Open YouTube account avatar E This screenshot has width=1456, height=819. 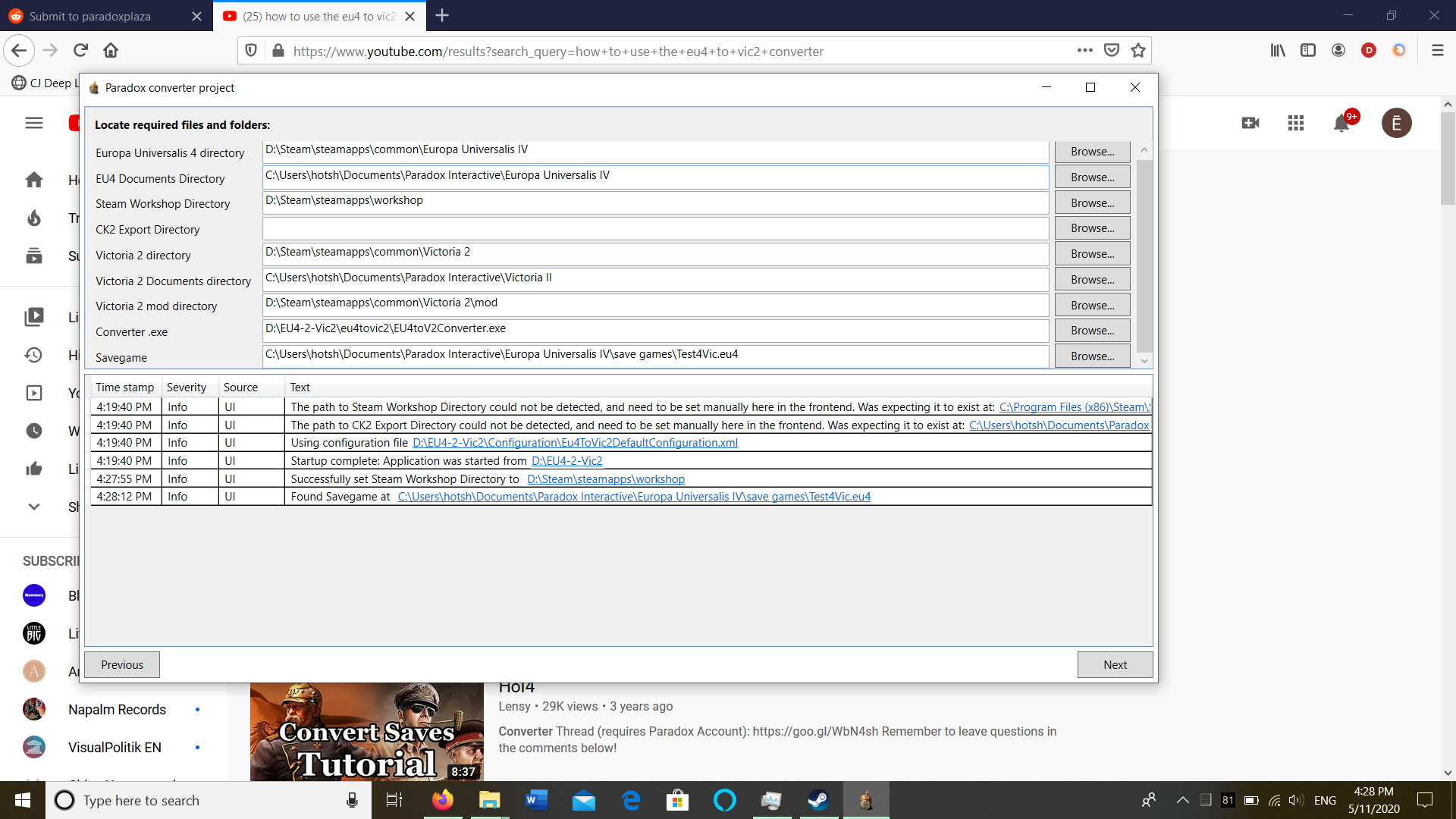pos(1397,123)
